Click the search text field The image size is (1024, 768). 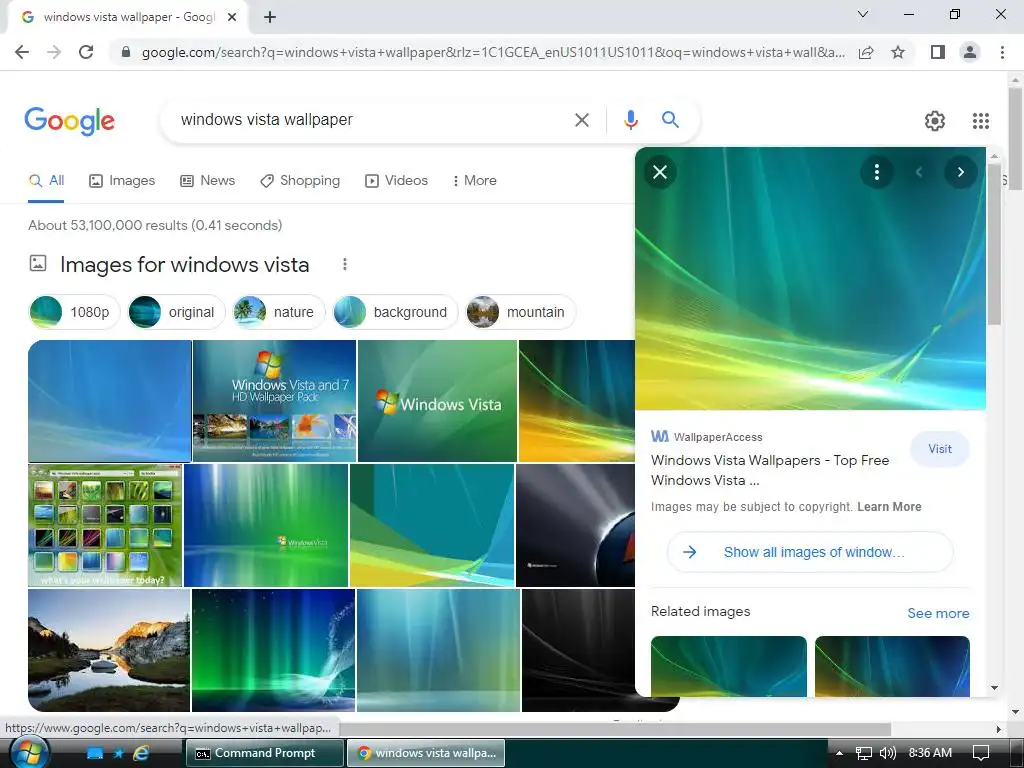point(372,120)
